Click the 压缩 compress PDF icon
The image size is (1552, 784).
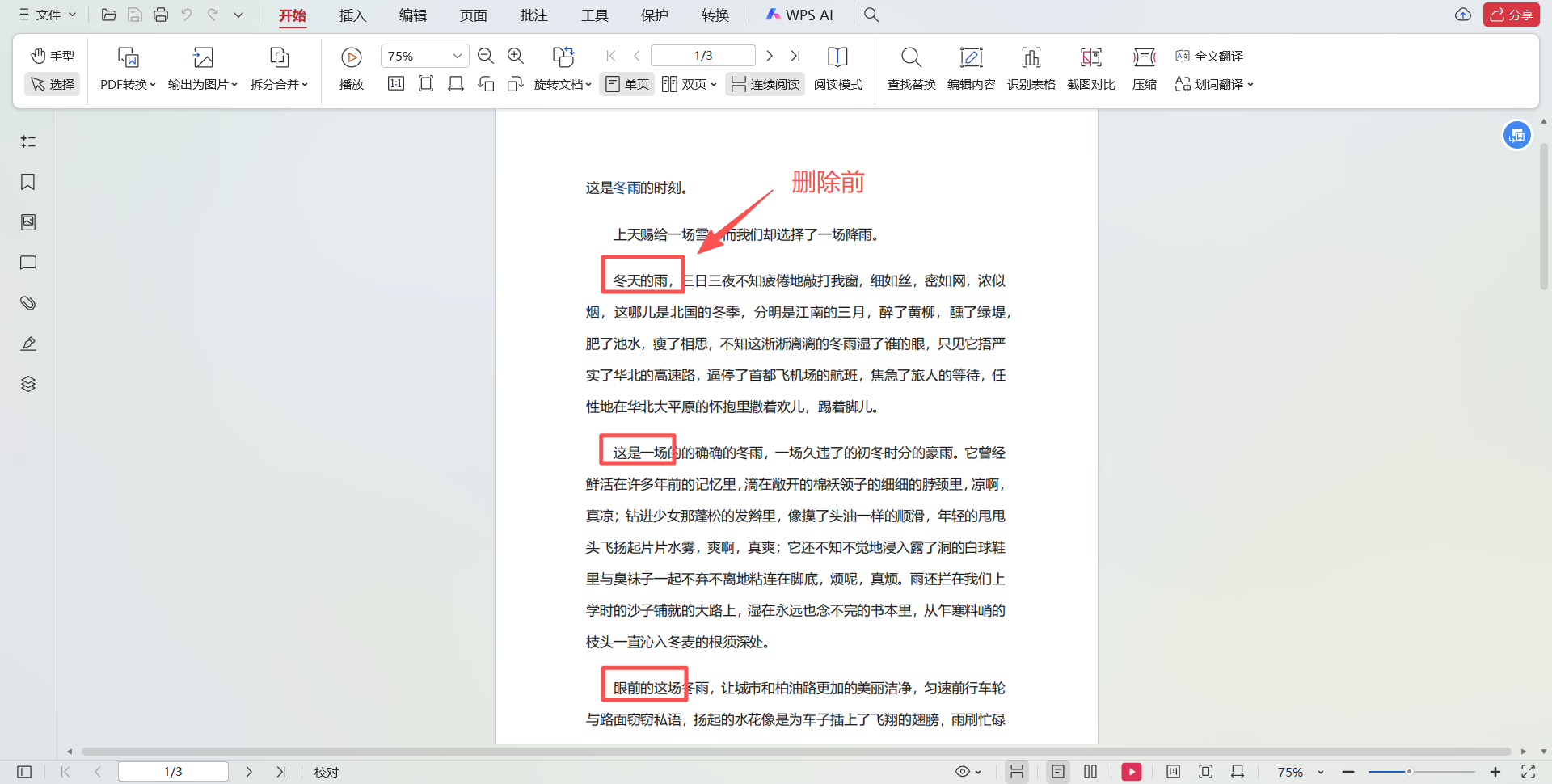click(1144, 69)
